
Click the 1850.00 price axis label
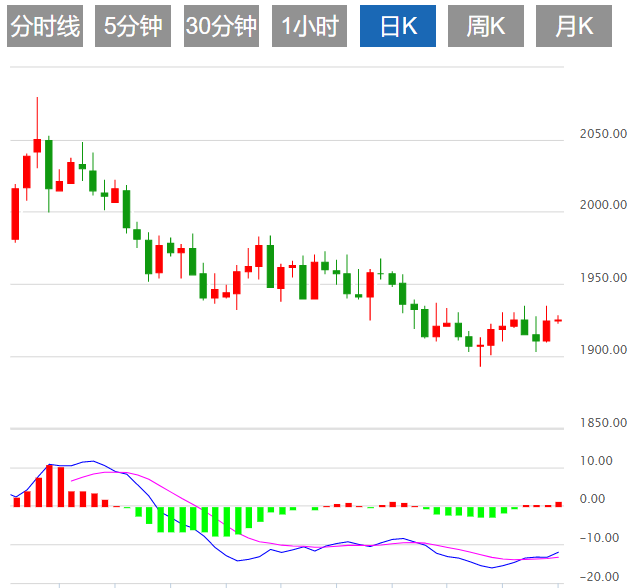pyautogui.click(x=603, y=423)
